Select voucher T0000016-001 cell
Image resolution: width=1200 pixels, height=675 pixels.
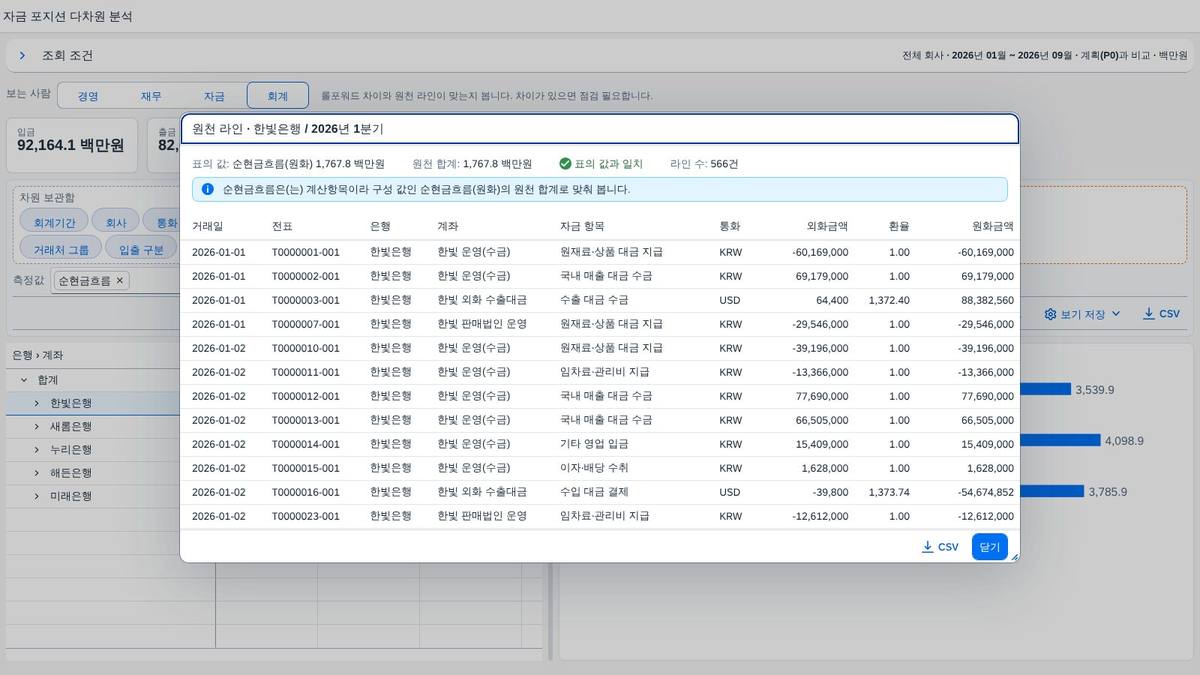tap(306, 492)
